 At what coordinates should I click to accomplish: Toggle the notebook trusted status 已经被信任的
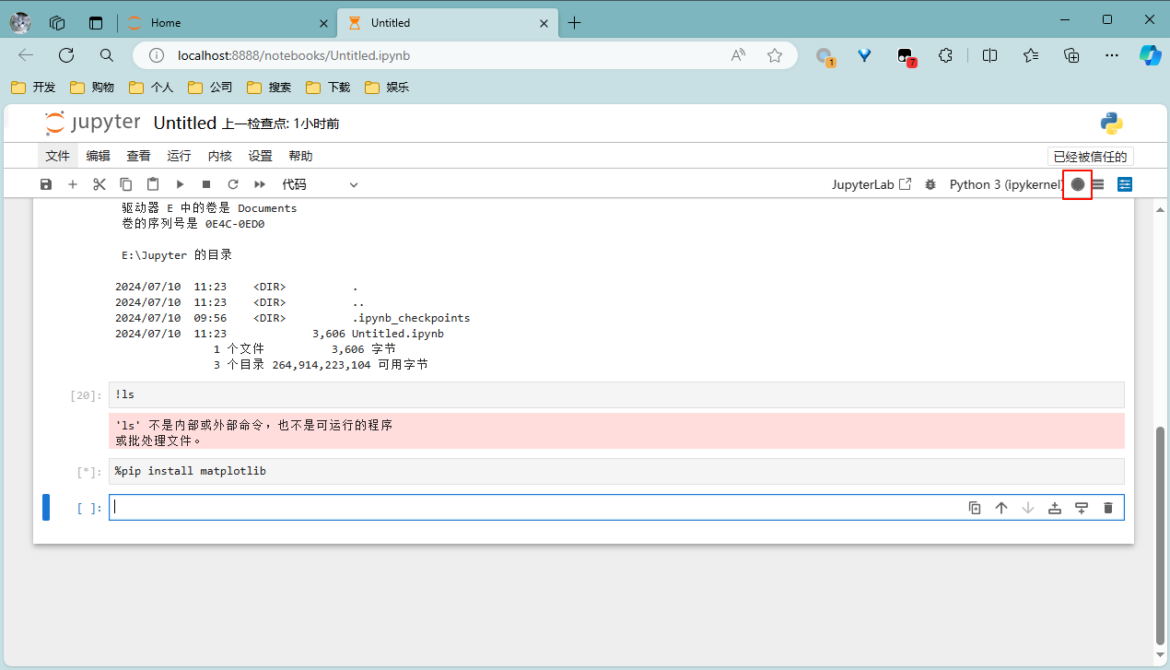1089,156
